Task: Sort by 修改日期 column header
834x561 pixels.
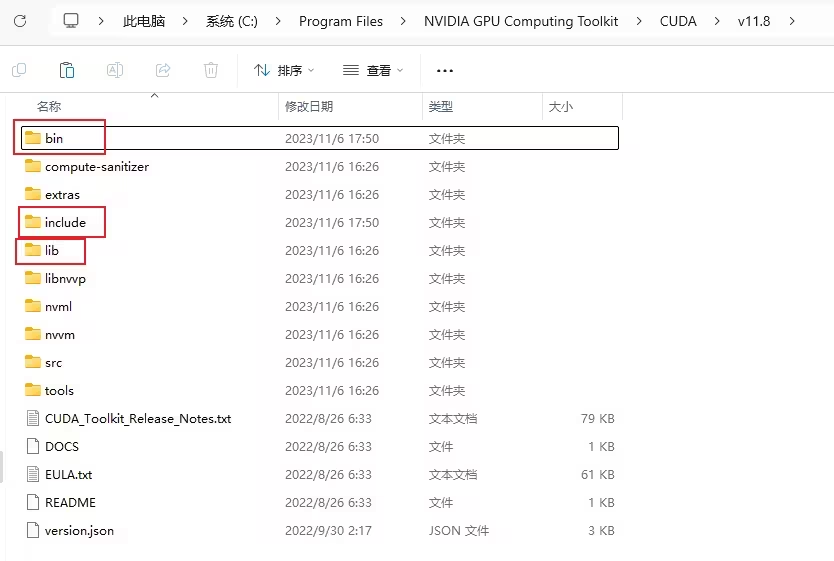Action: point(309,107)
